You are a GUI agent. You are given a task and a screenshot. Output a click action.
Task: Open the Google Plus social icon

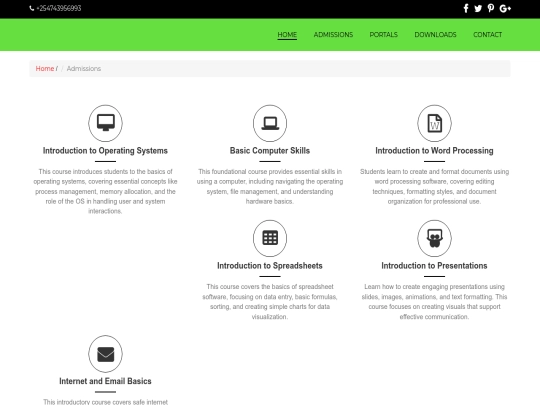505,8
